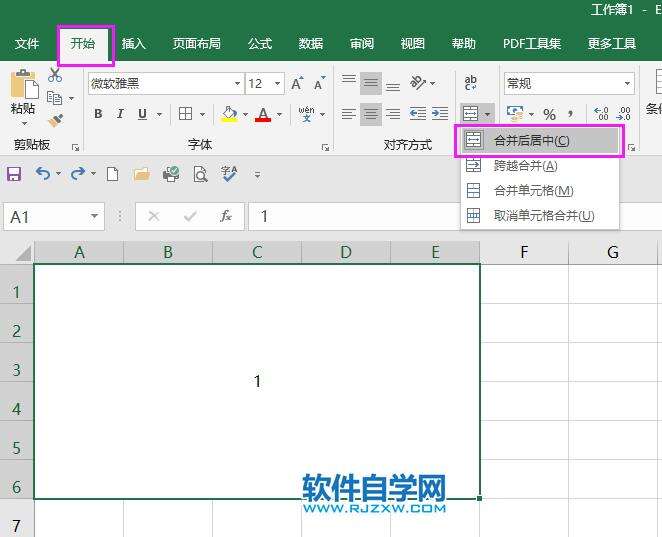Expand fill color dropdown arrow

pos(245,114)
